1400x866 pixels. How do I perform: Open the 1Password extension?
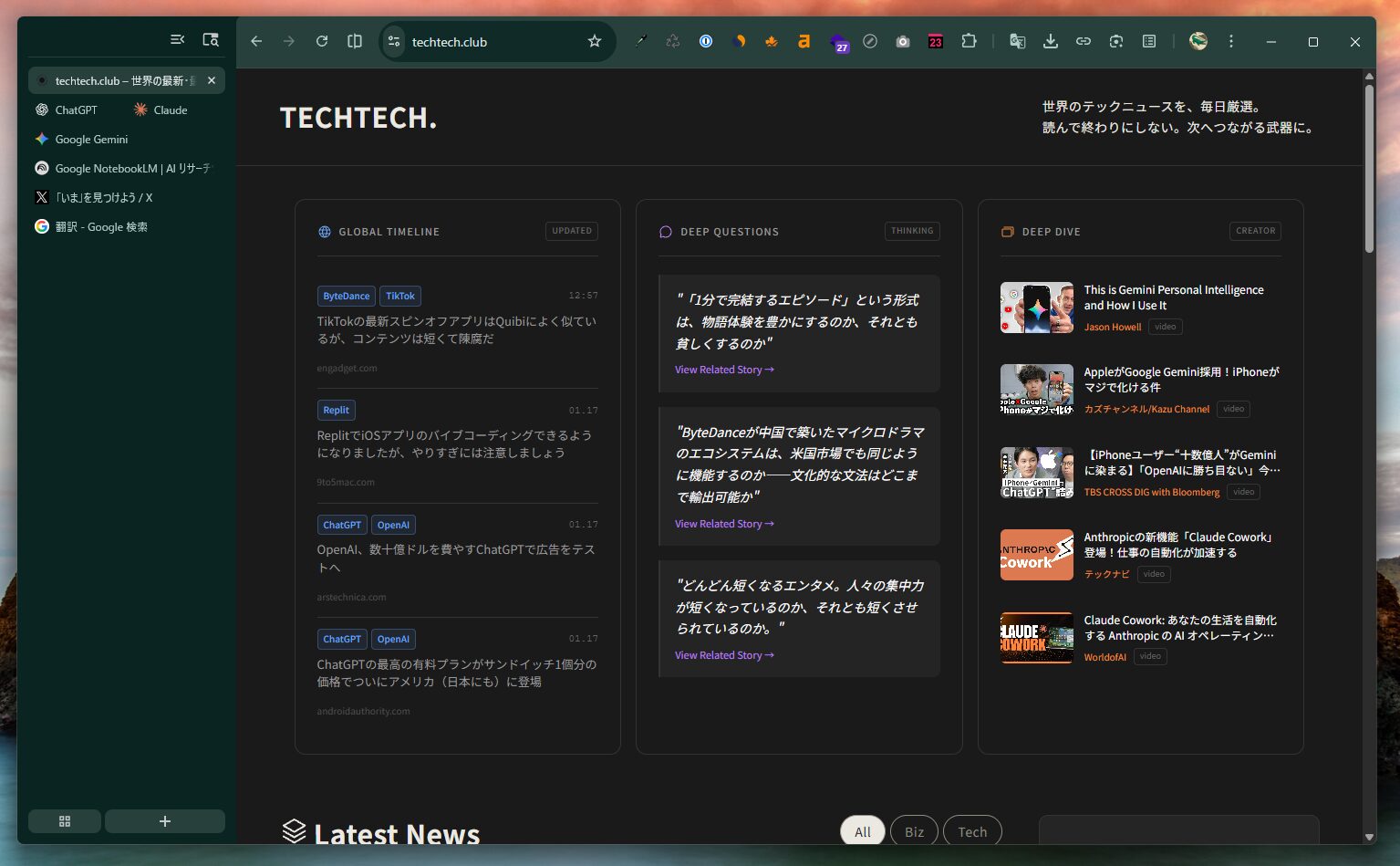706,41
